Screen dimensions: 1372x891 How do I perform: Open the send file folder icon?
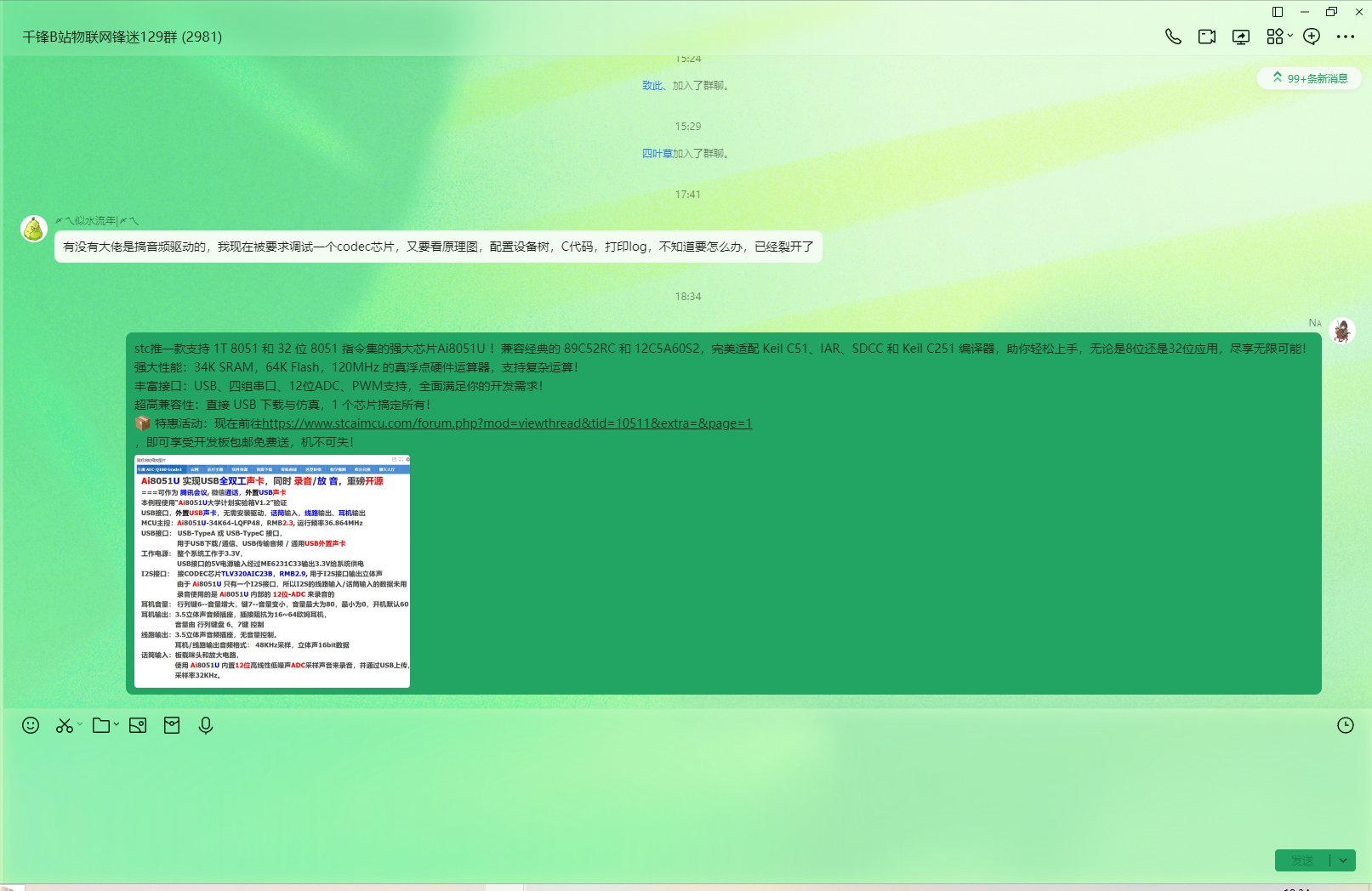101,725
